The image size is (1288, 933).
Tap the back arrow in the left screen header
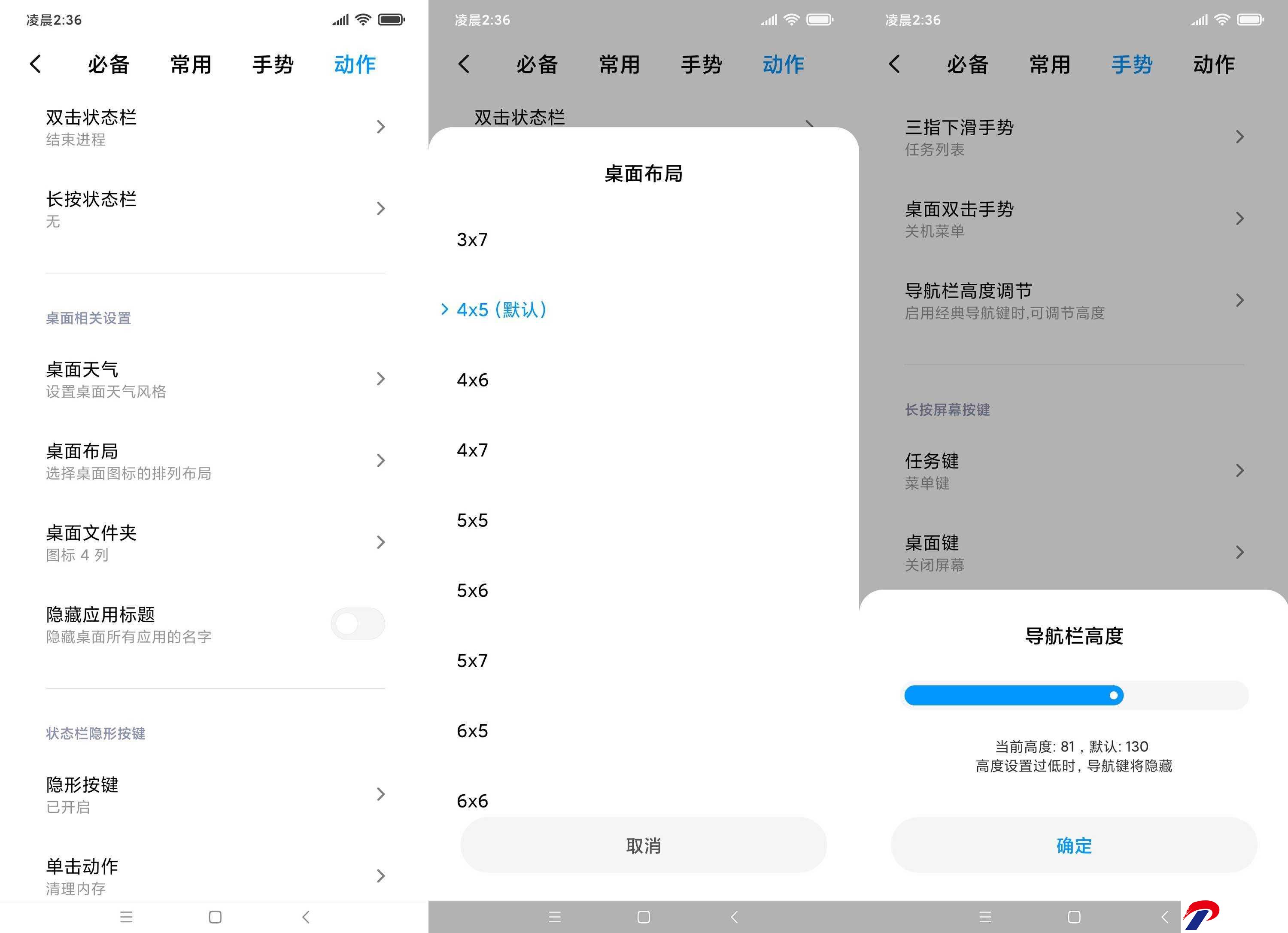coord(35,64)
